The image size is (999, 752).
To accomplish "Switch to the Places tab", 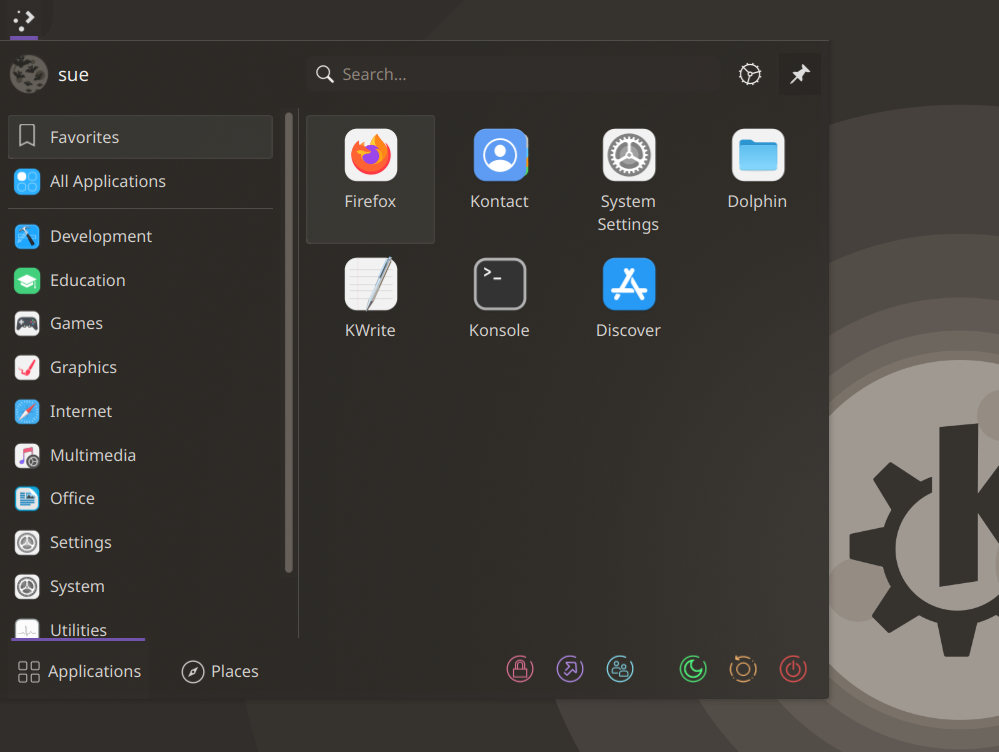I will tap(220, 671).
